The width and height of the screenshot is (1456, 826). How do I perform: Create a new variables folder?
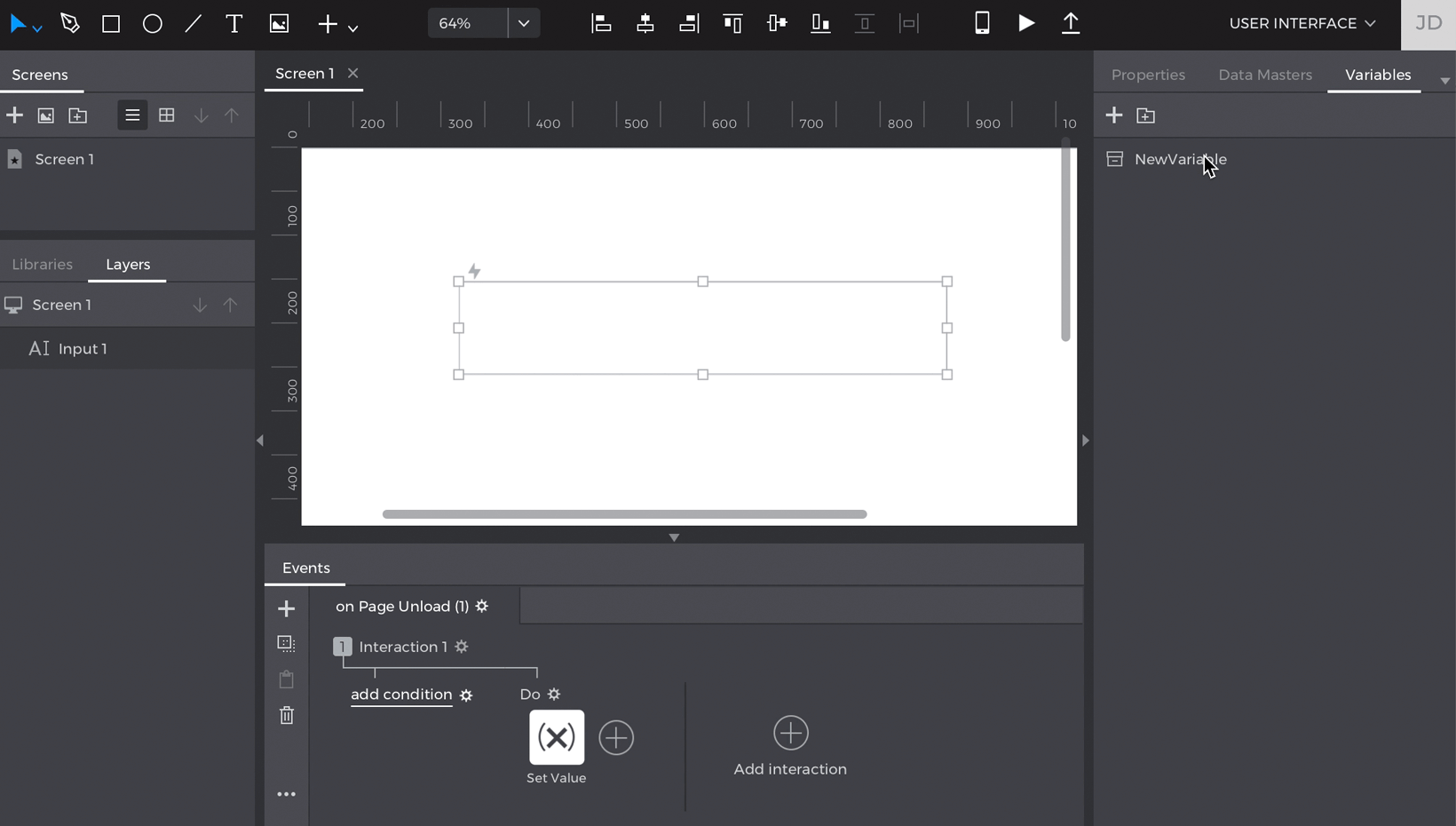1146,115
